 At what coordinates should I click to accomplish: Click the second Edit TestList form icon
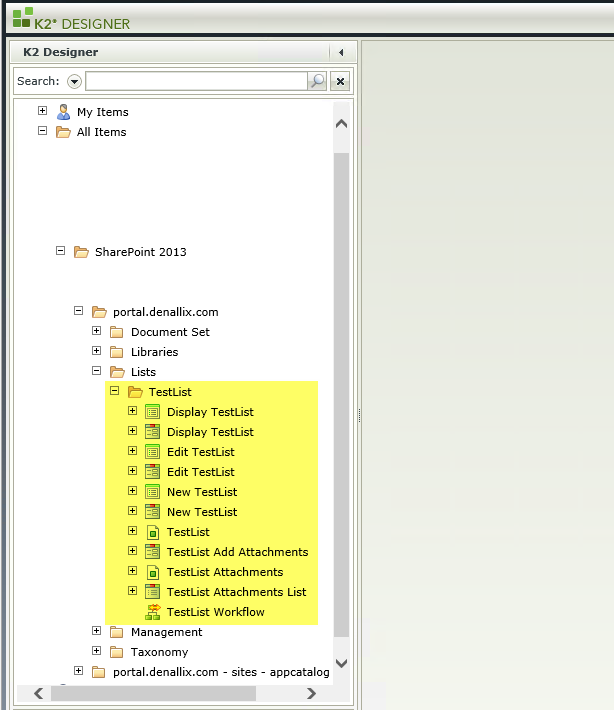153,472
